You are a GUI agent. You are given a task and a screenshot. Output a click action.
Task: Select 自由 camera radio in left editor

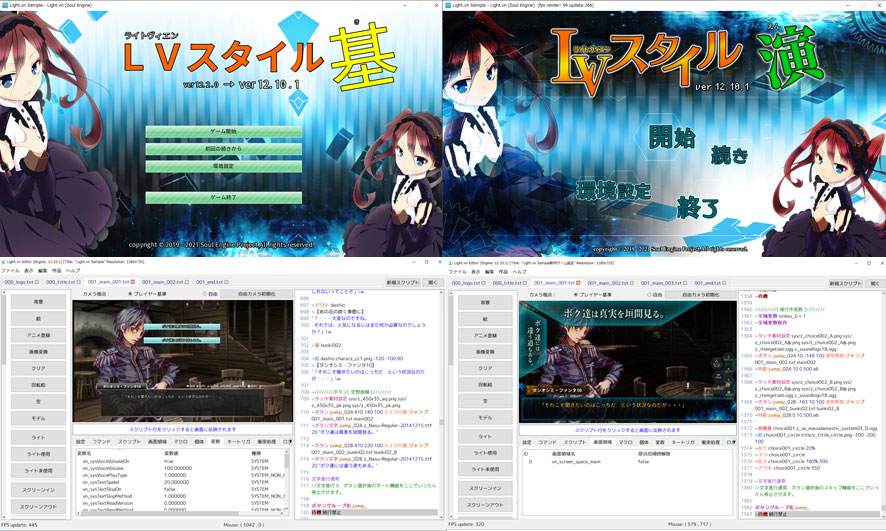[204, 295]
